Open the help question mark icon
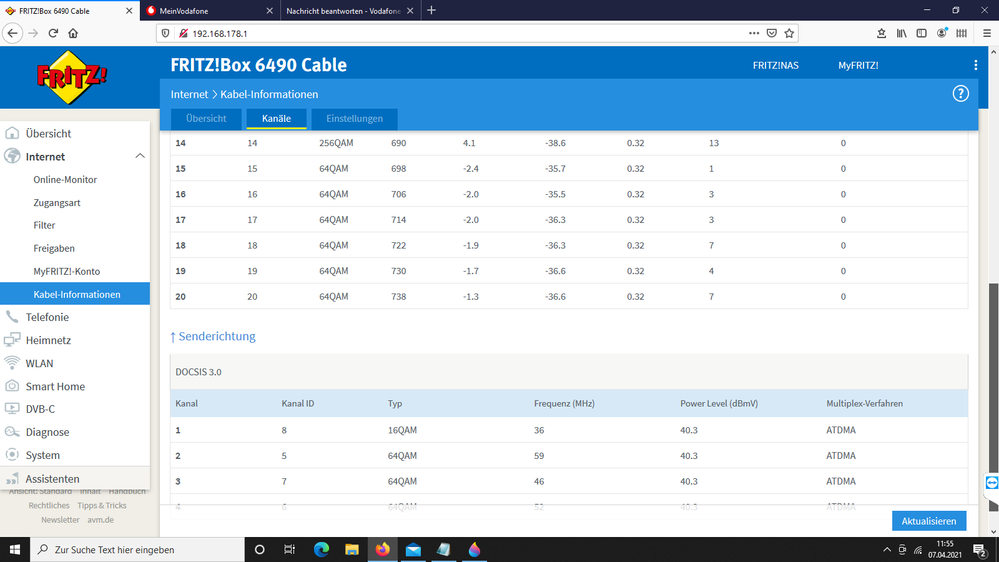 [x=960, y=94]
